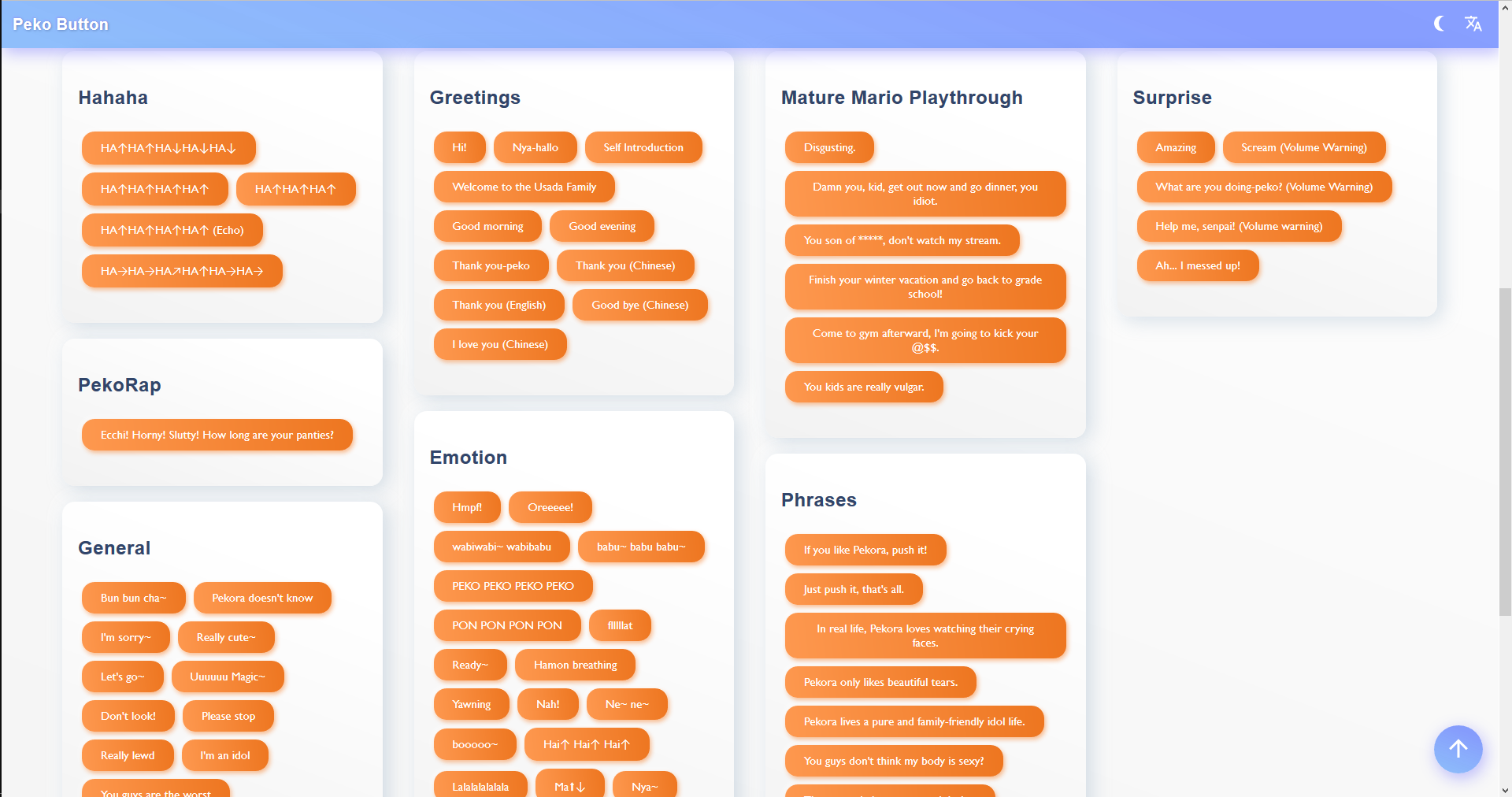The height and width of the screenshot is (797, 1512).
Task: Play Hai↑ Hai↑ Hai↑ clip
Action: coord(587,744)
